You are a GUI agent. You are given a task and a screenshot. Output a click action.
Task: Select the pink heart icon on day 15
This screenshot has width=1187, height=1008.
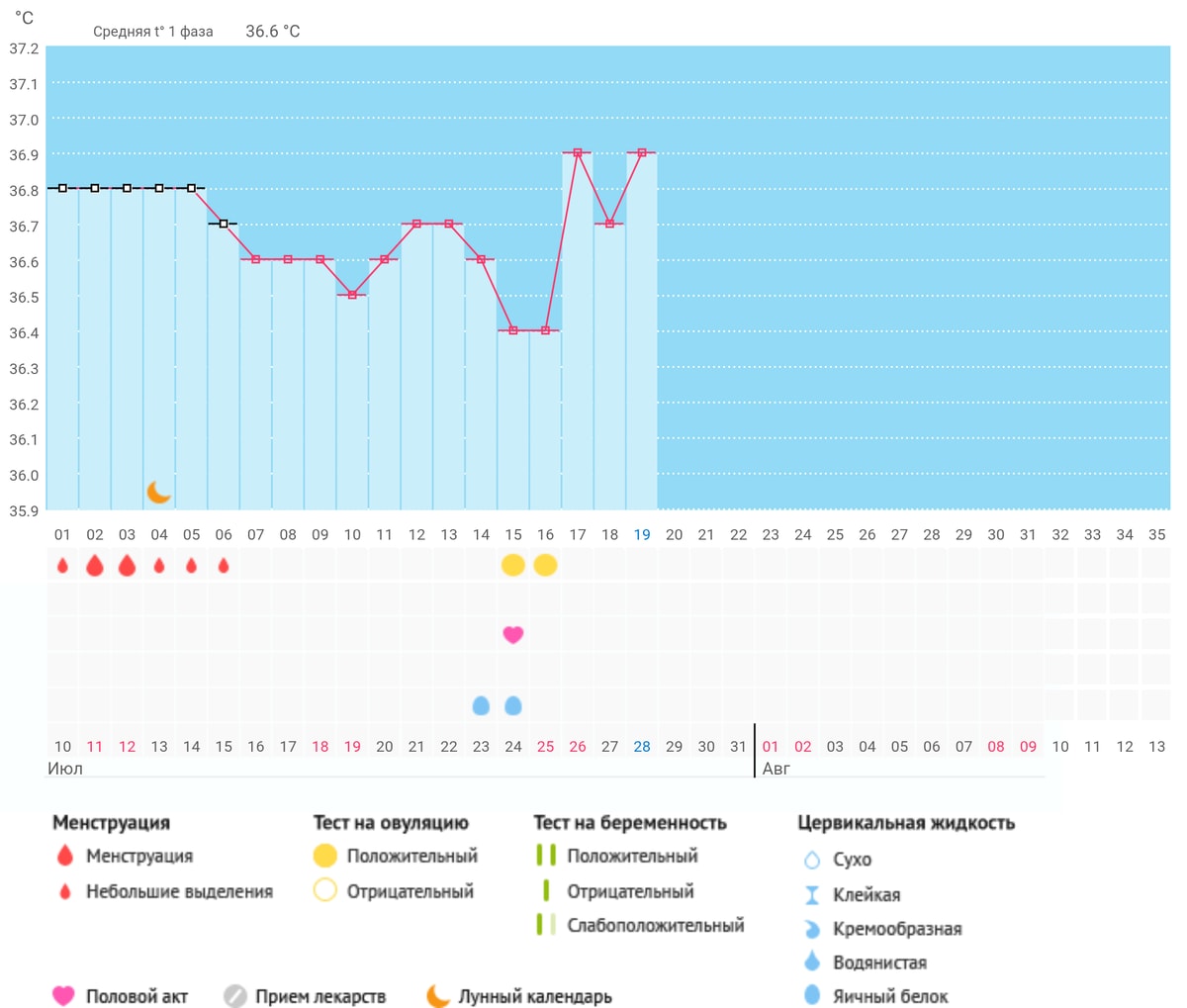[x=512, y=634]
